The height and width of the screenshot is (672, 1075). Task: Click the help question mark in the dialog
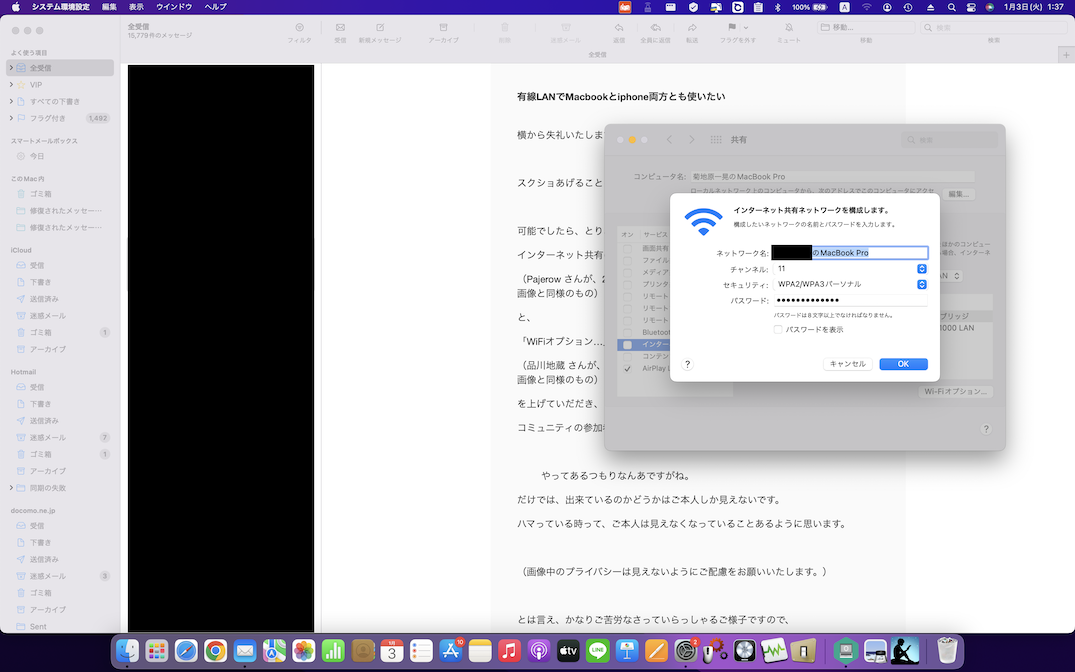click(688, 364)
